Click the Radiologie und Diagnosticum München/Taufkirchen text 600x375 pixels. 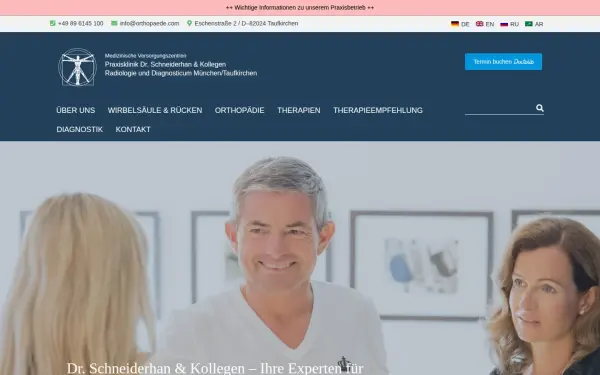coord(181,73)
